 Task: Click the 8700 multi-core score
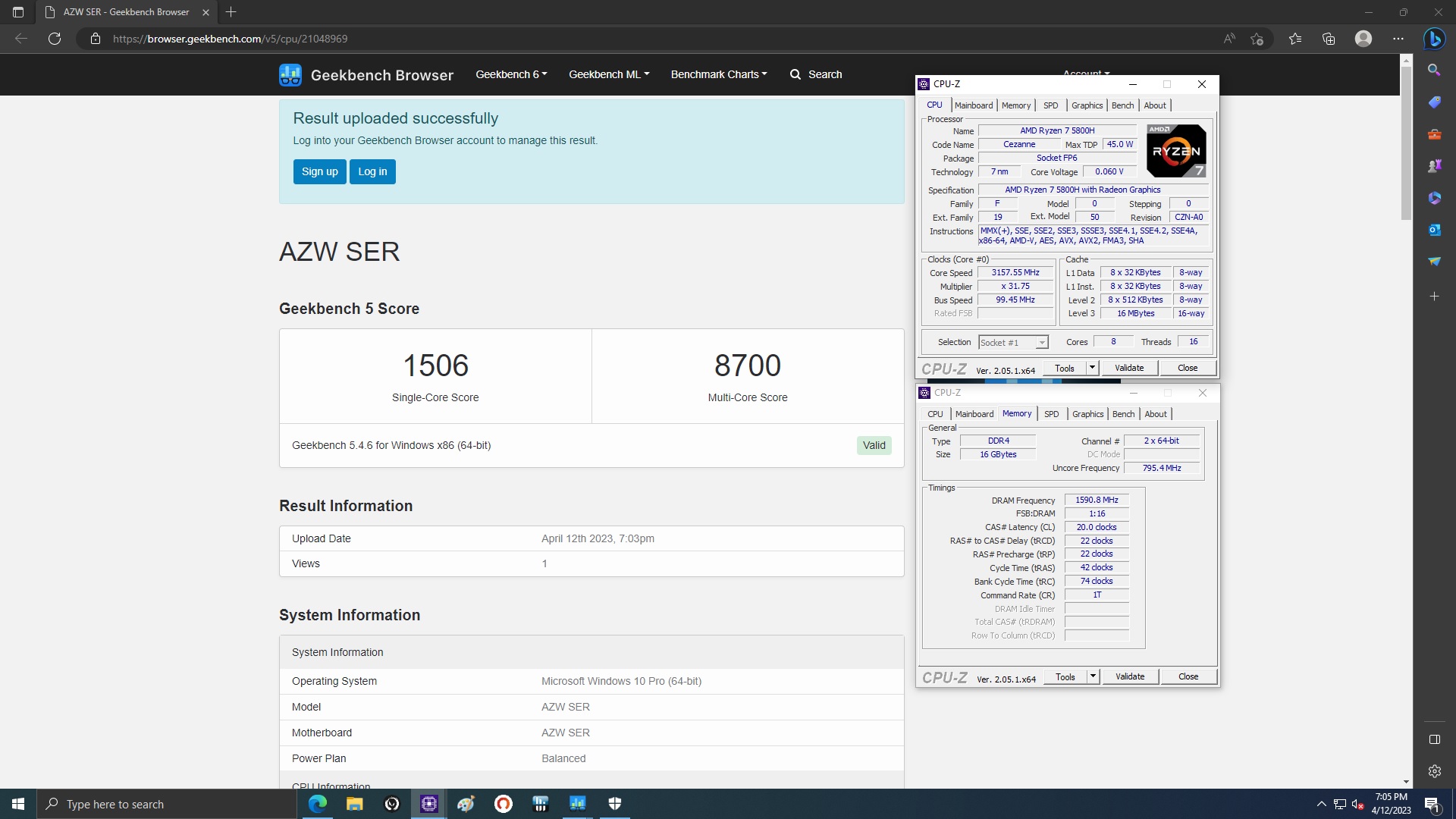pos(748,366)
